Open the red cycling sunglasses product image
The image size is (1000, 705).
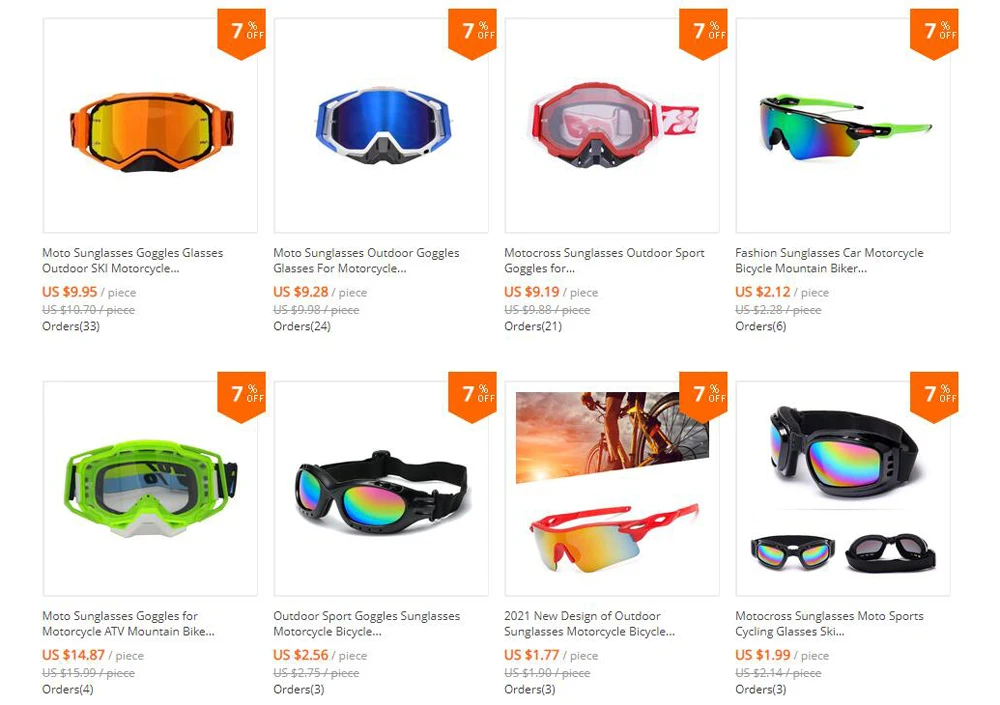coord(612,489)
